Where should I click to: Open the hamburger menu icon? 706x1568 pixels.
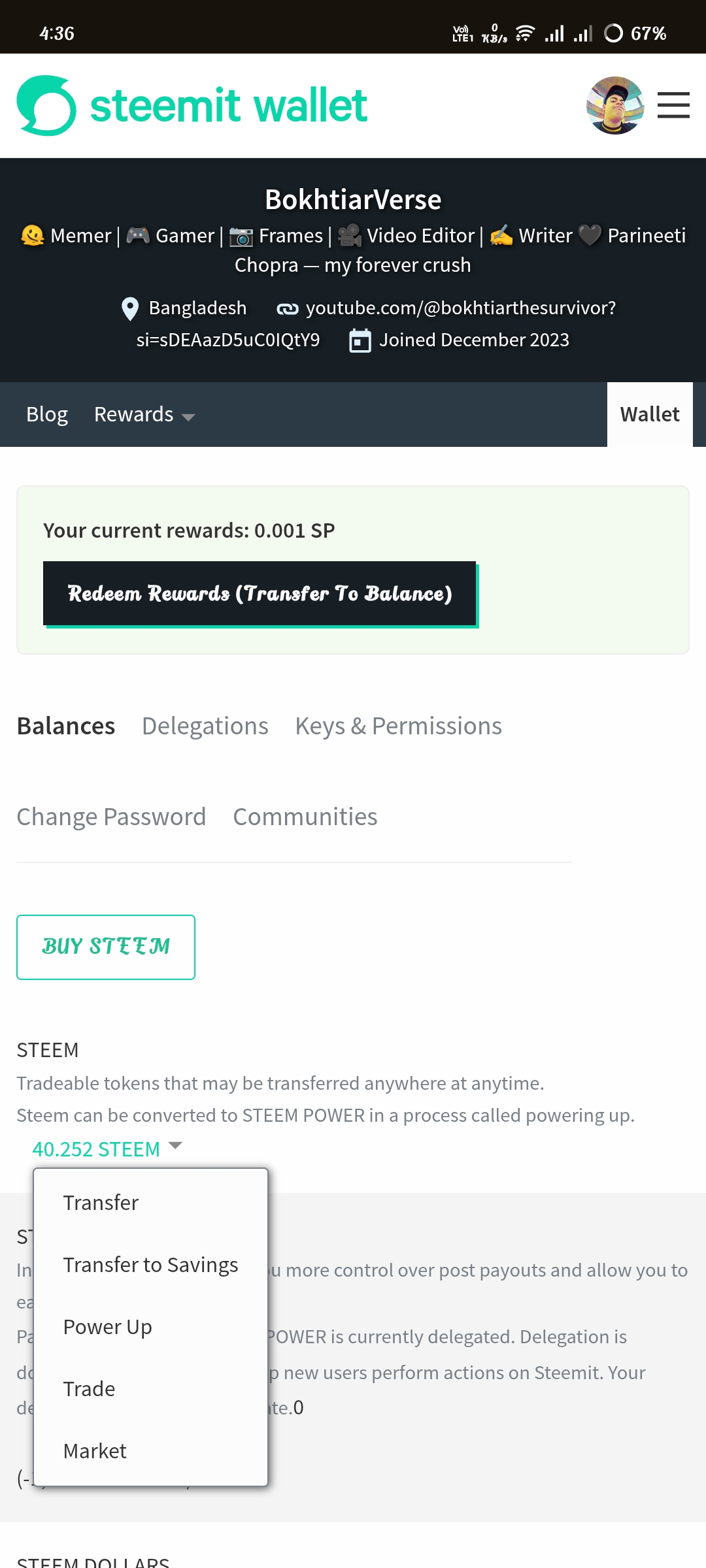(673, 105)
